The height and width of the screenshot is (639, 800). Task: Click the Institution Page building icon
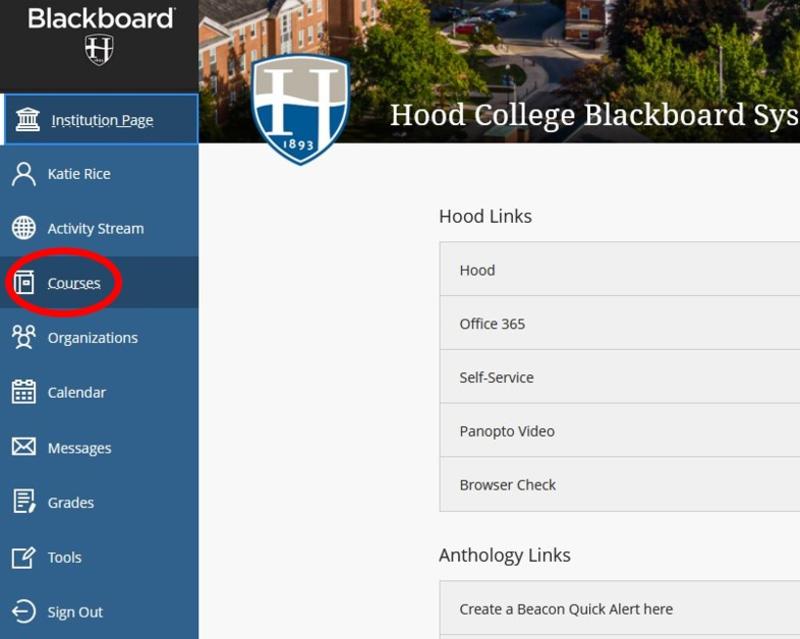tap(27, 120)
